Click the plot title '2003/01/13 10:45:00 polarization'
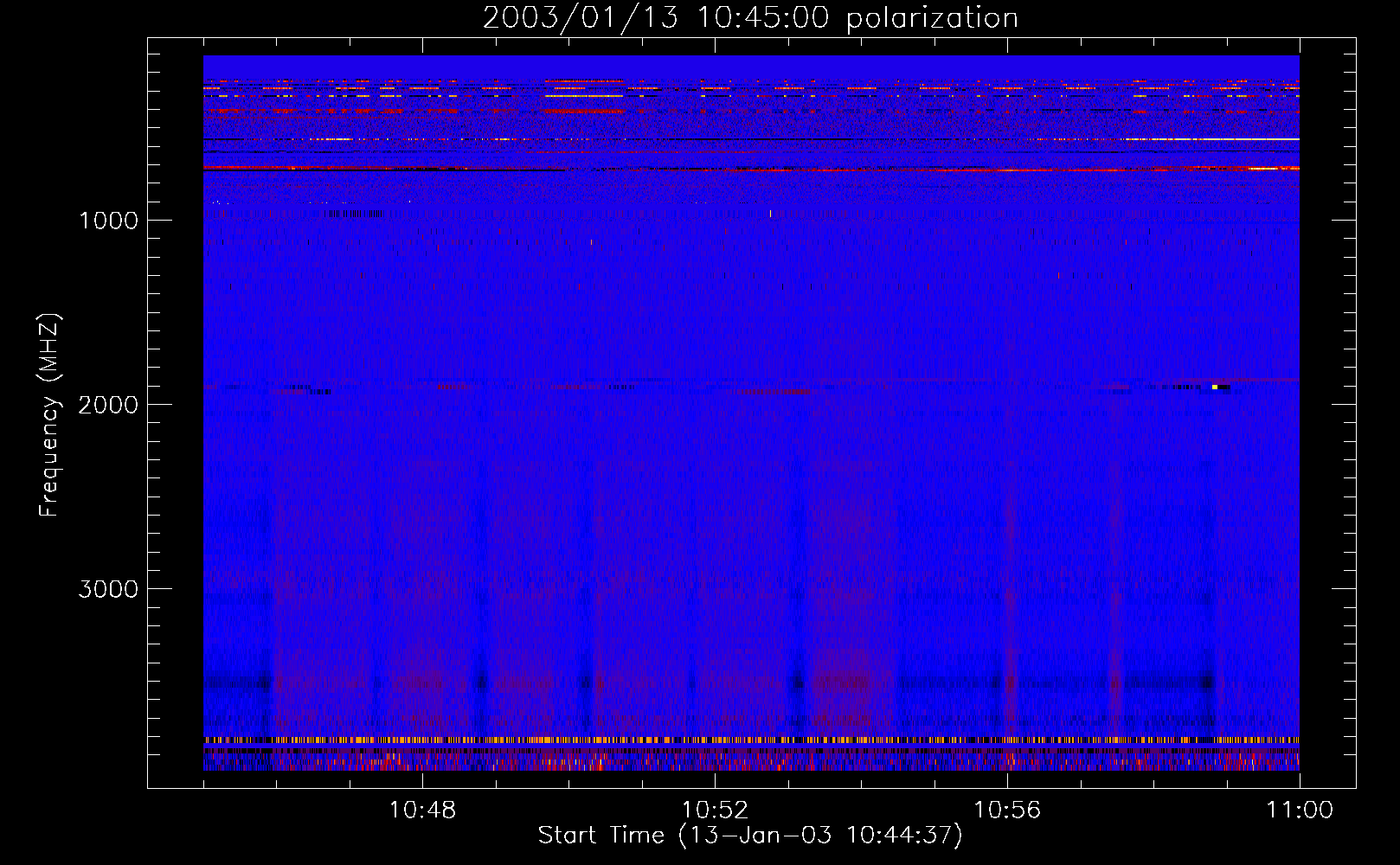The height and width of the screenshot is (865, 1400). (x=750, y=17)
